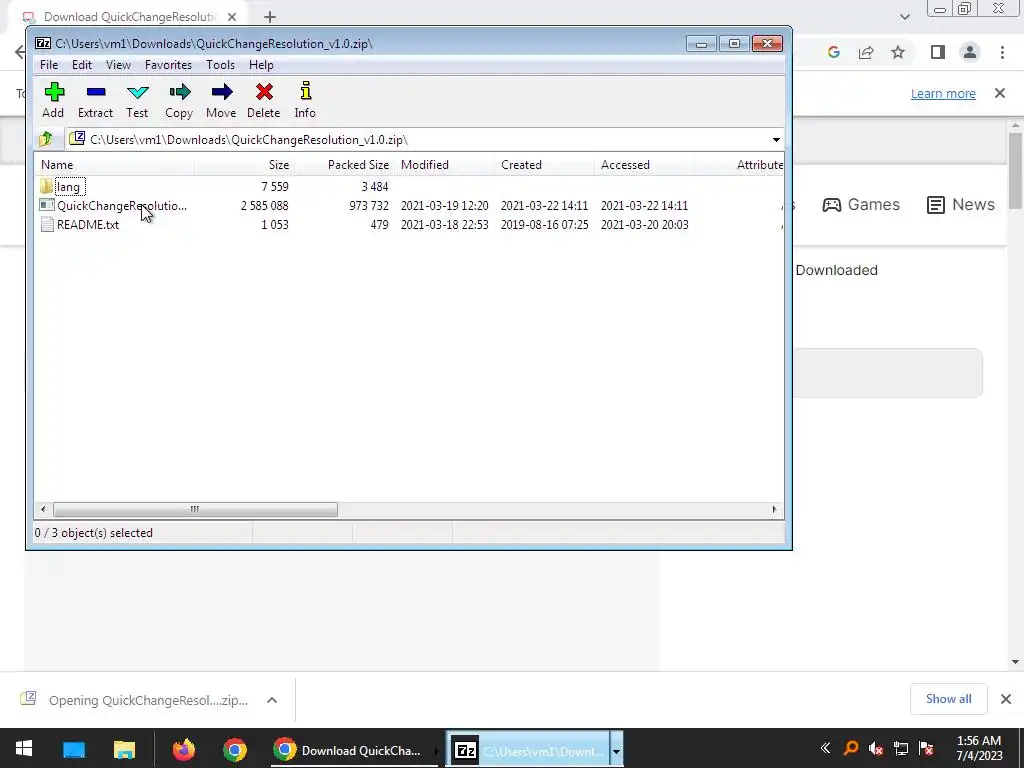1024x768 pixels.
Task: Click the 7z title bar icon
Action: (43, 44)
